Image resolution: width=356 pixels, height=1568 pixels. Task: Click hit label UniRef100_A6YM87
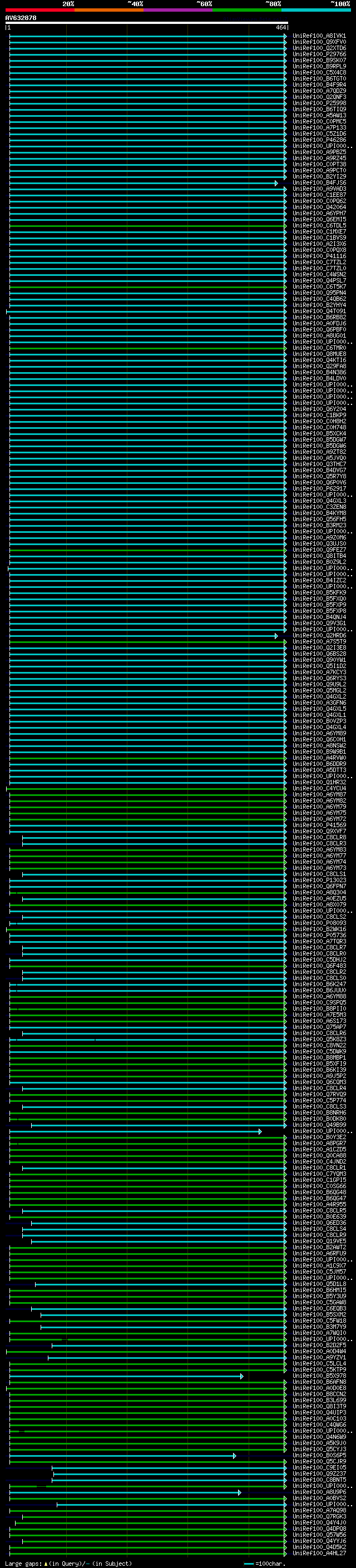click(x=319, y=794)
